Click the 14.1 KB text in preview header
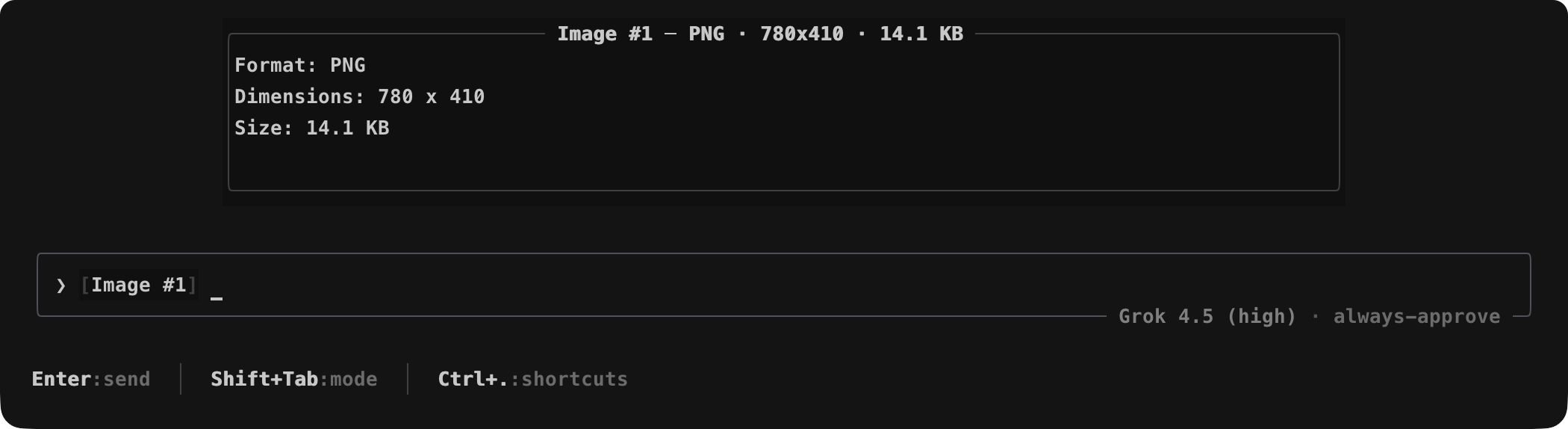The image size is (1568, 429). point(921,34)
